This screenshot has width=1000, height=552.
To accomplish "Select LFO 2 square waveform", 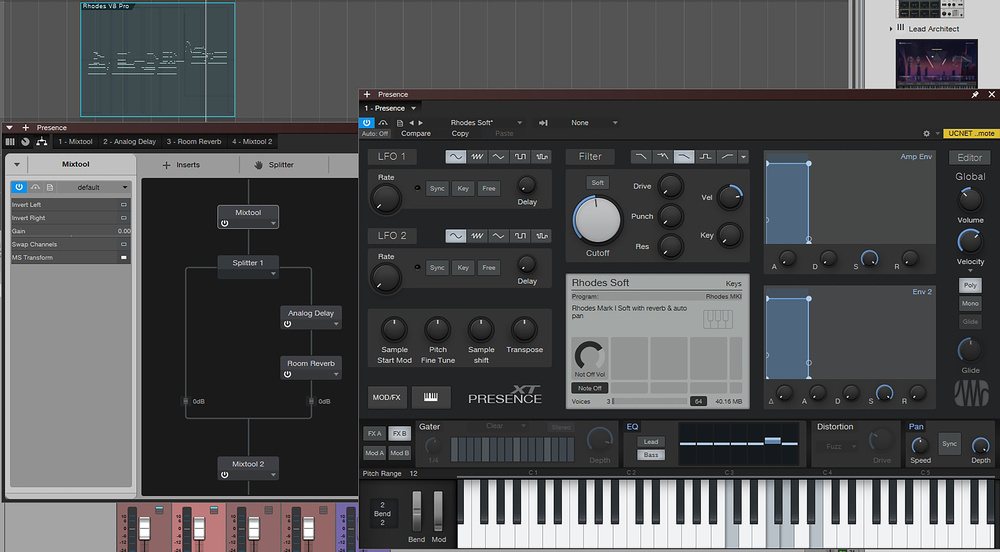I will pos(520,236).
